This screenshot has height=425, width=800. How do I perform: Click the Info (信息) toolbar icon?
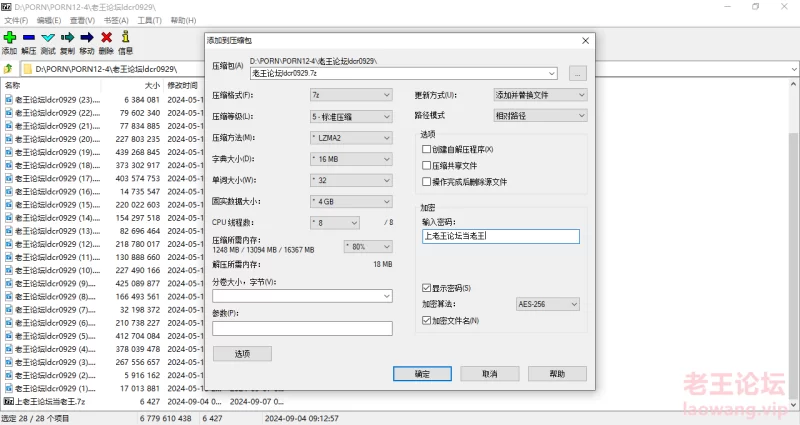126,37
